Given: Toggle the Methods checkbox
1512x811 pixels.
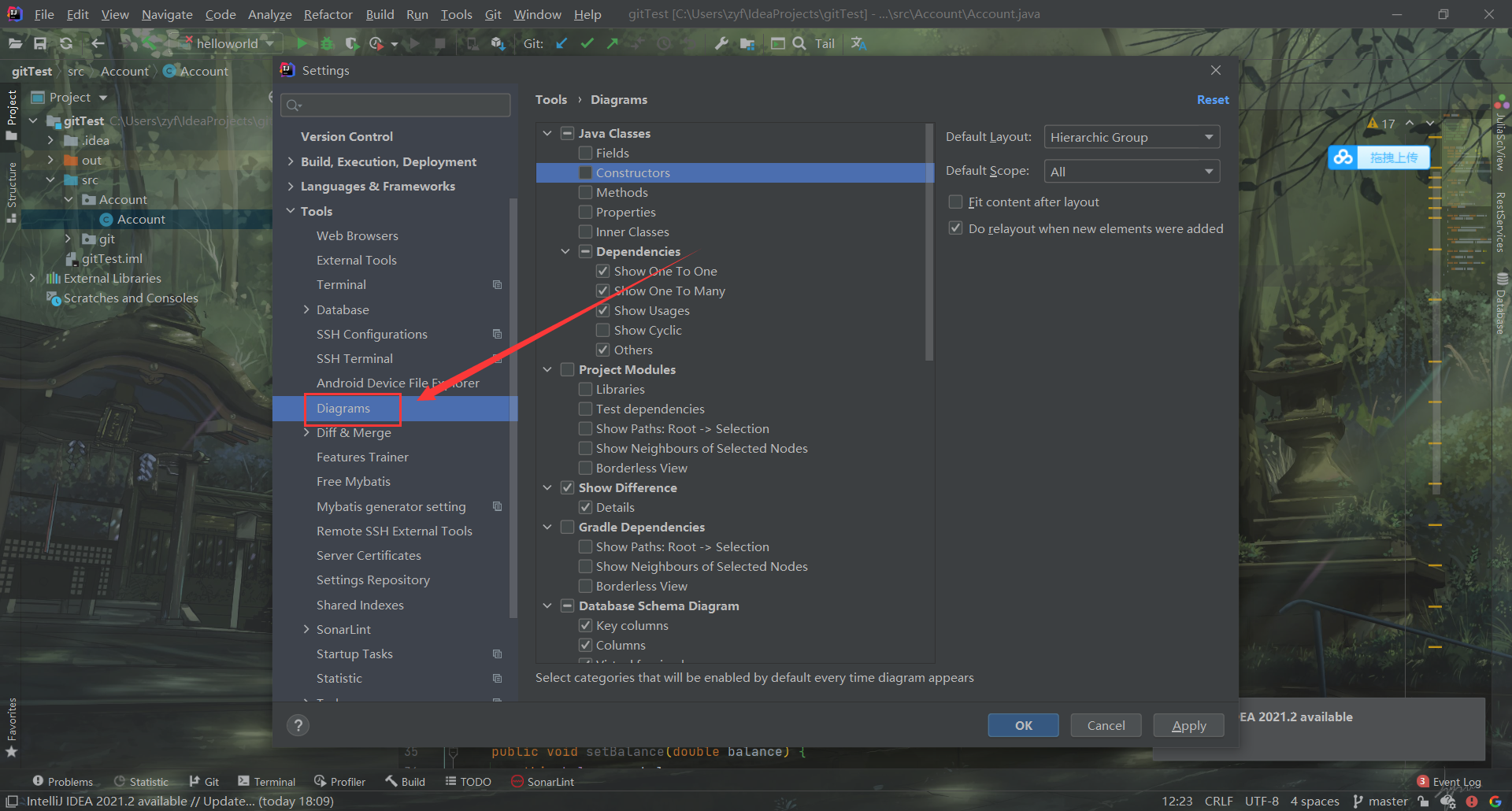Looking at the screenshot, I should (585, 192).
